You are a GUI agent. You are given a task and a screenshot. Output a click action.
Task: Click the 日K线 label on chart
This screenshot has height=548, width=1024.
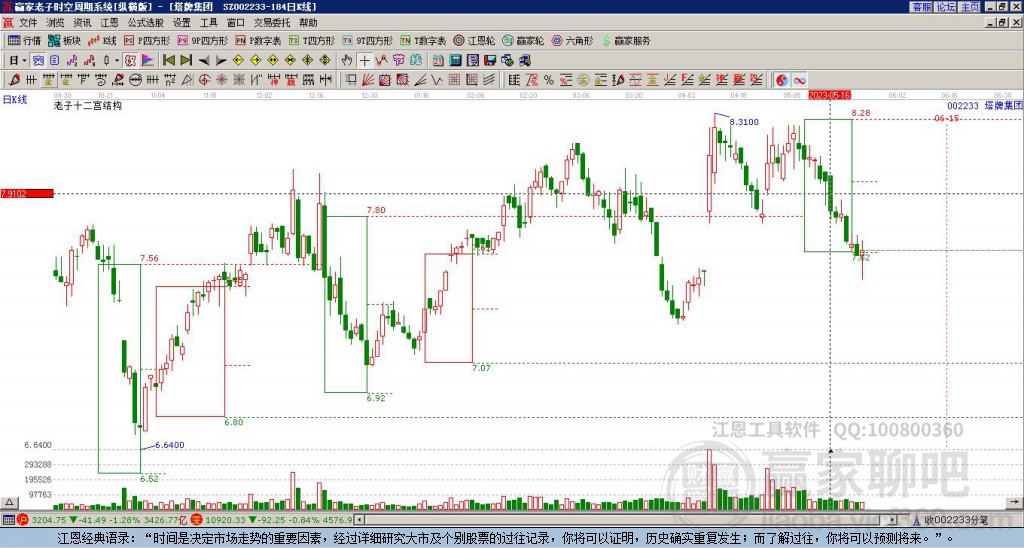[15, 99]
